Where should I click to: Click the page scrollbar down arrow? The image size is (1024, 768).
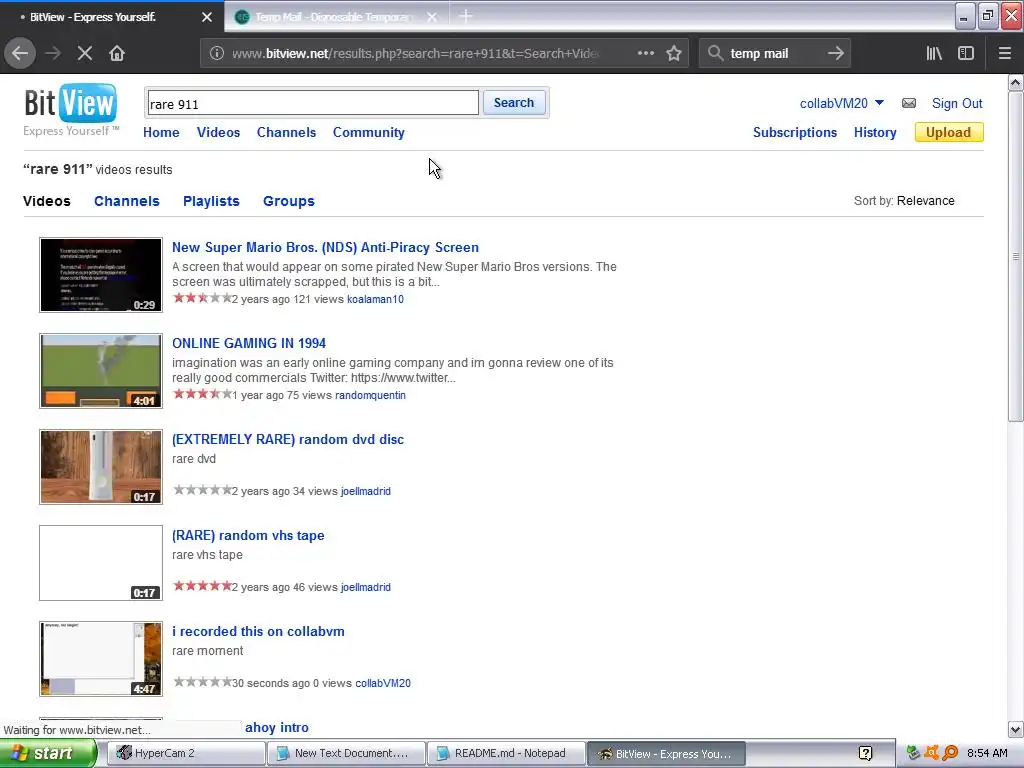point(1016,729)
